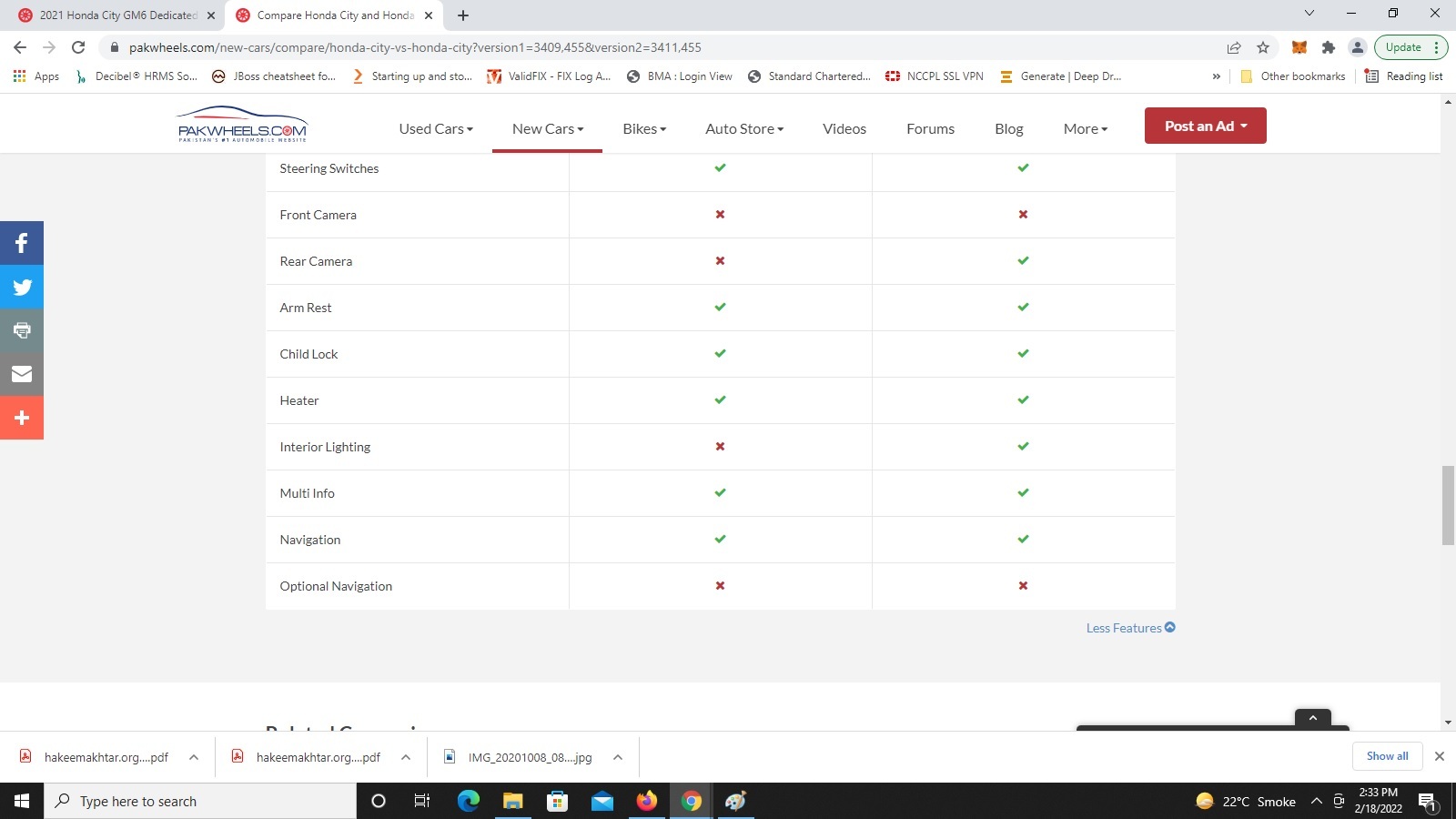Open Decibel HRMS bookmark
This screenshot has height=819, width=1456.
pos(136,76)
